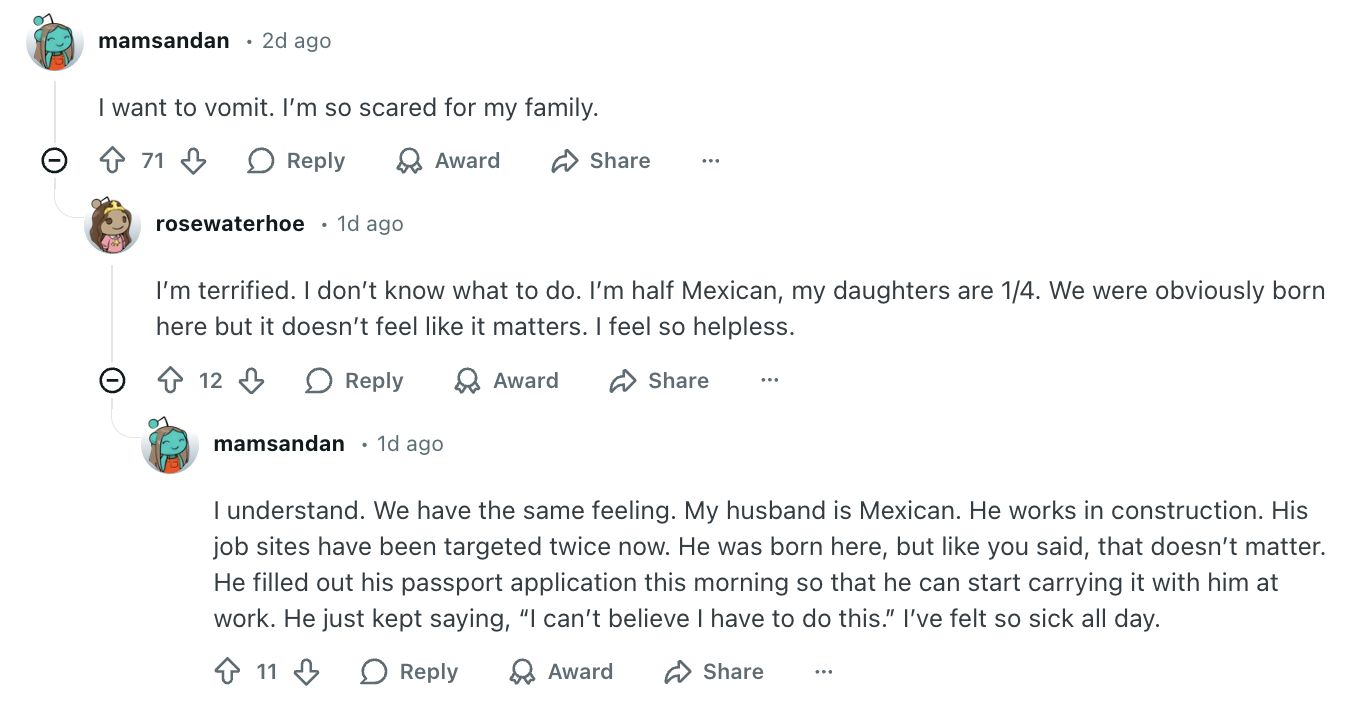
Task: Collapse rosewaterhoe's reply thread
Action: click(x=113, y=380)
